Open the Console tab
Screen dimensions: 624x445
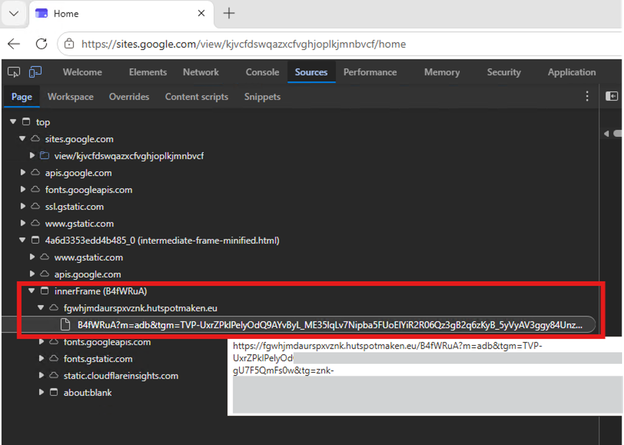(x=262, y=72)
